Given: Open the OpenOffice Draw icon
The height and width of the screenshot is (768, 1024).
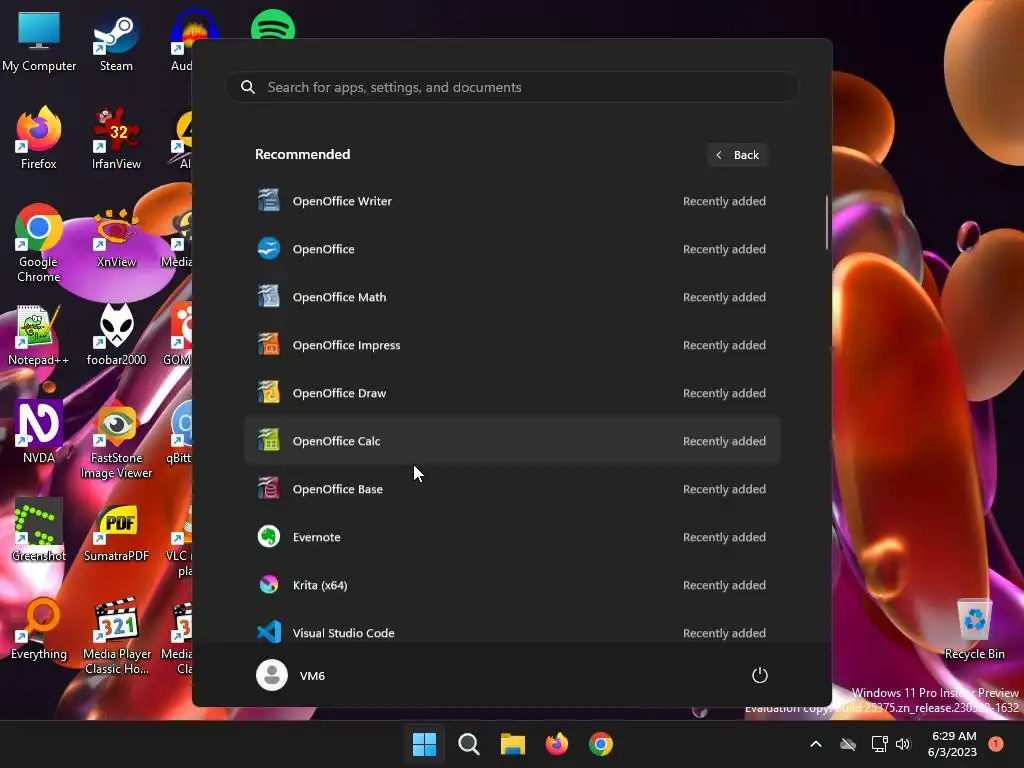Looking at the screenshot, I should point(268,392).
